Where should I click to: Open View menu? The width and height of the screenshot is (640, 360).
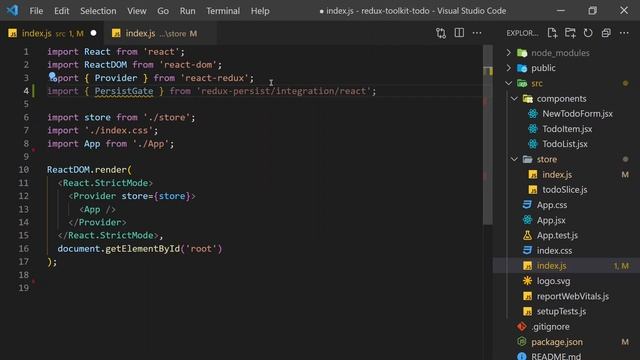coord(137,11)
